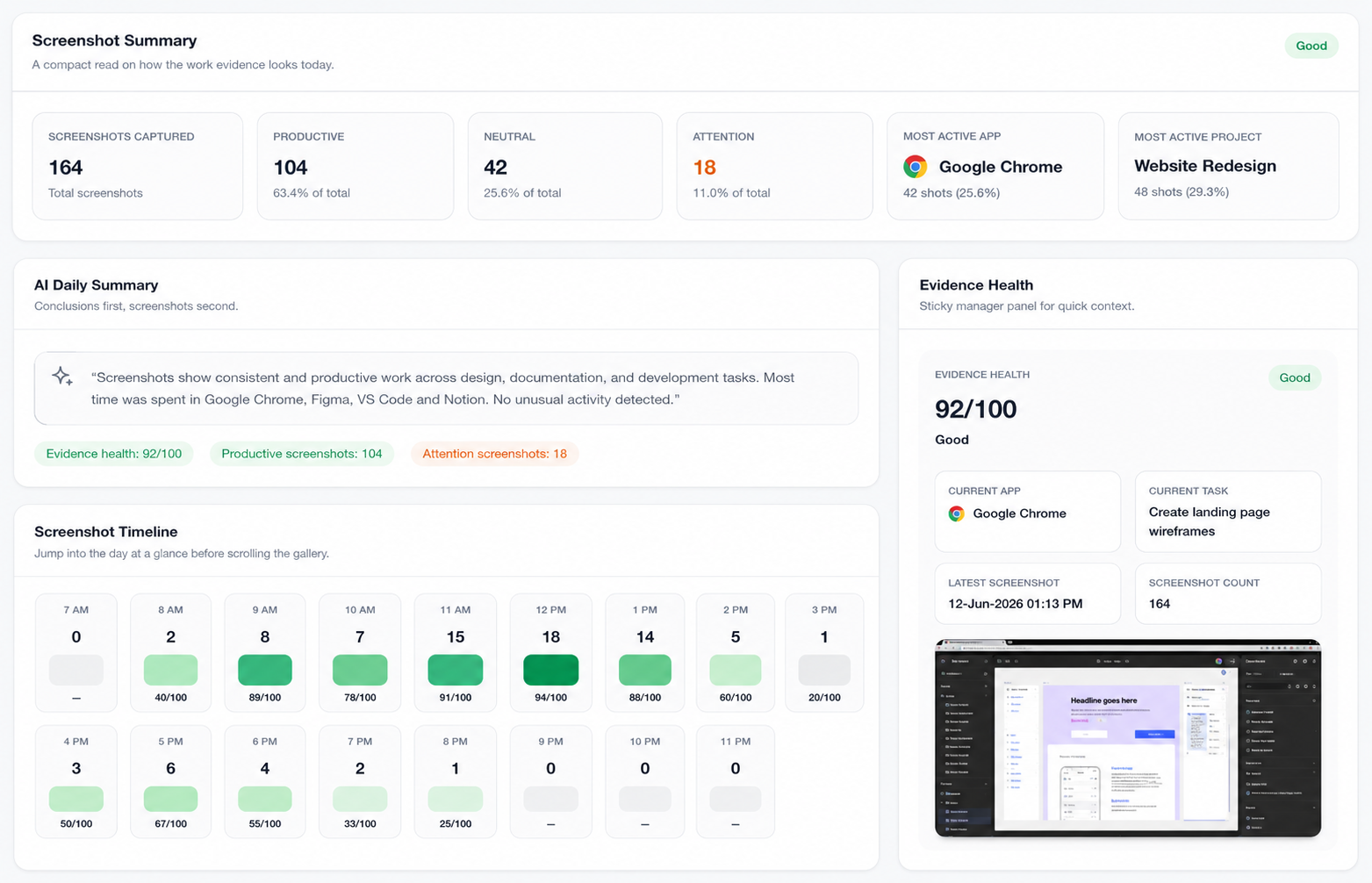This screenshot has height=883, width=1372.
Task: Click the Screenshot Timeline heading
Action: click(x=106, y=532)
